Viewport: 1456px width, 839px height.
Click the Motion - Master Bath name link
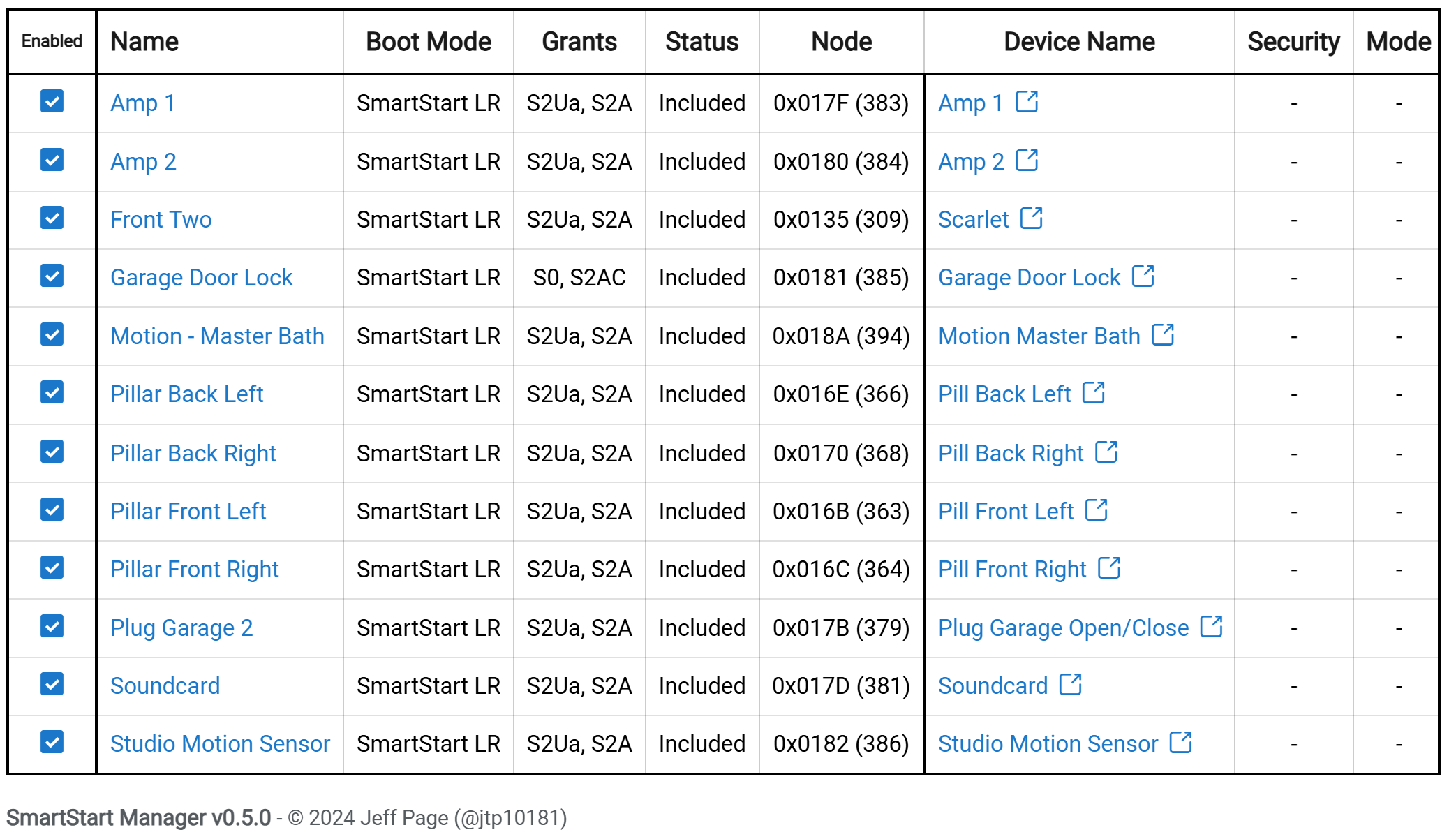tap(217, 336)
